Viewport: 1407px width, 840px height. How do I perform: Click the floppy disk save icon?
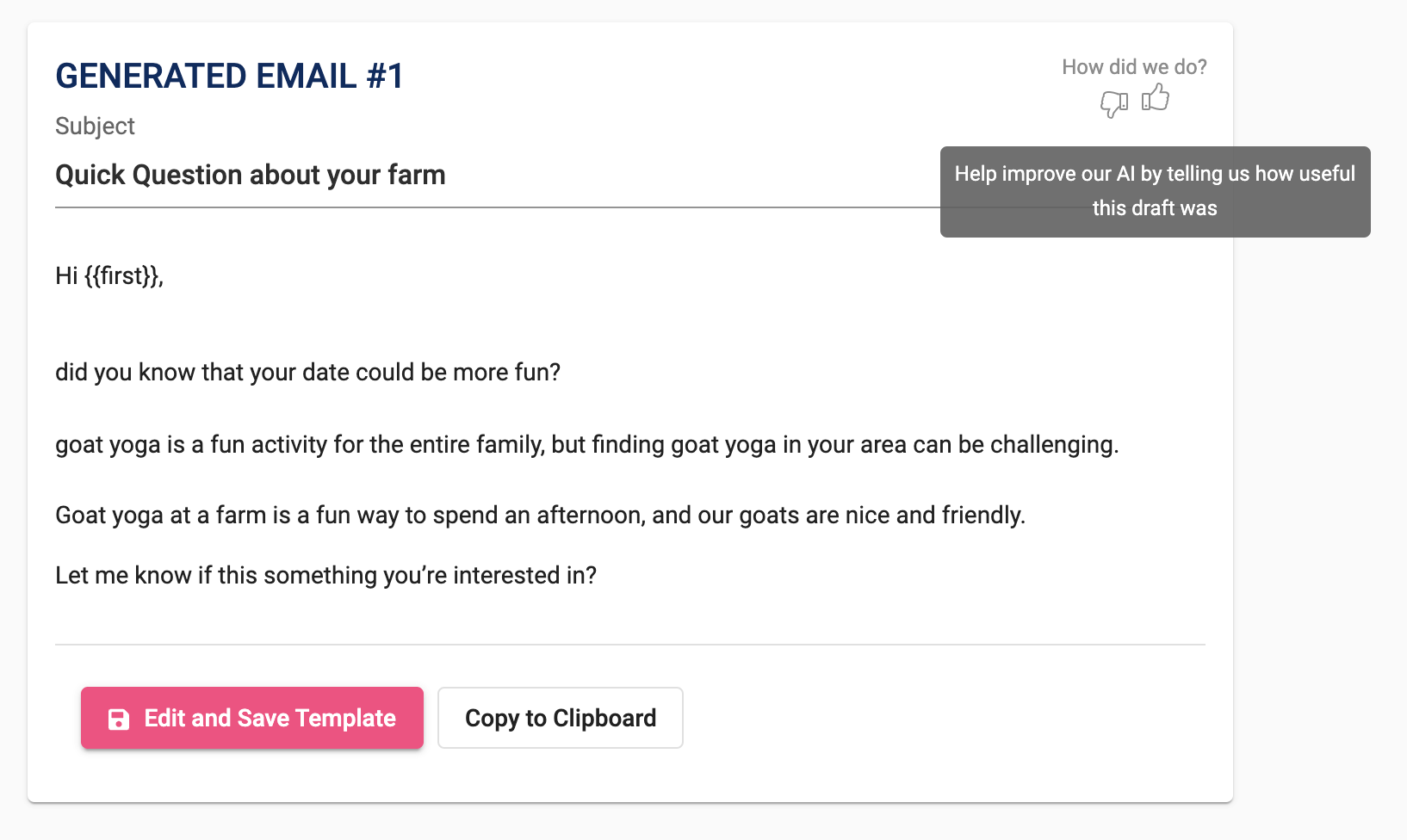click(119, 720)
